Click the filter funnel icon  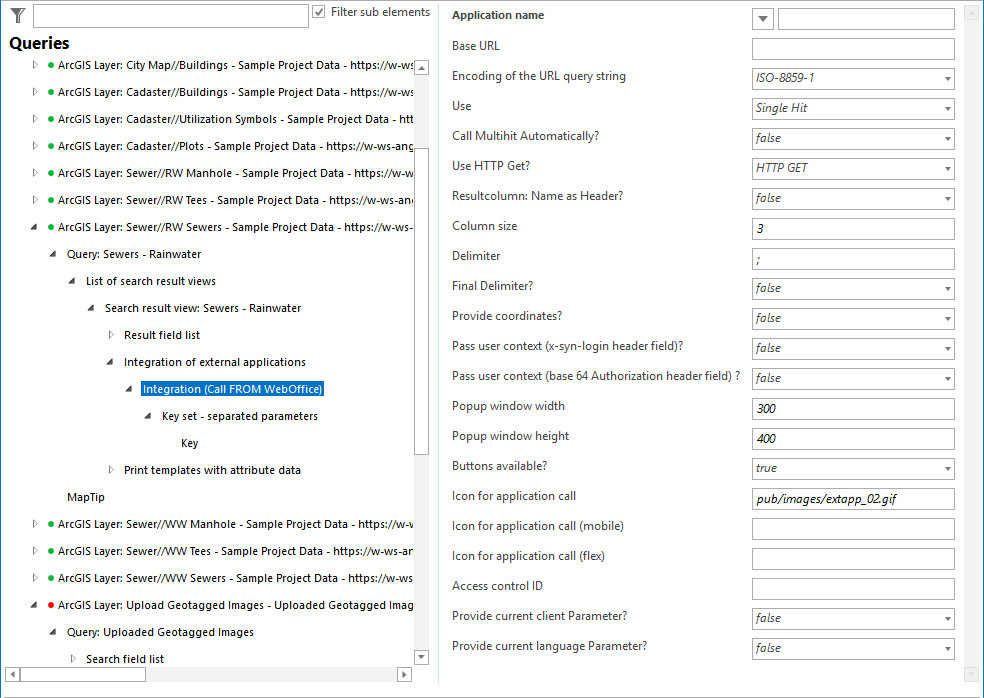tap(15, 15)
